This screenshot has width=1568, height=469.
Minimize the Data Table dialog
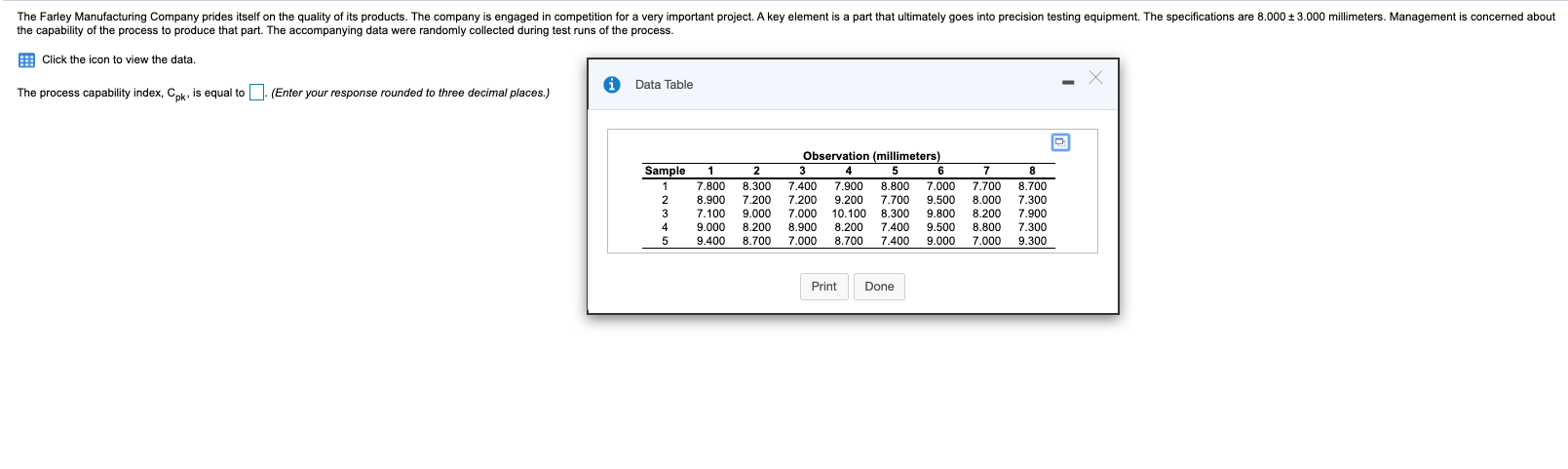[x=1068, y=82]
